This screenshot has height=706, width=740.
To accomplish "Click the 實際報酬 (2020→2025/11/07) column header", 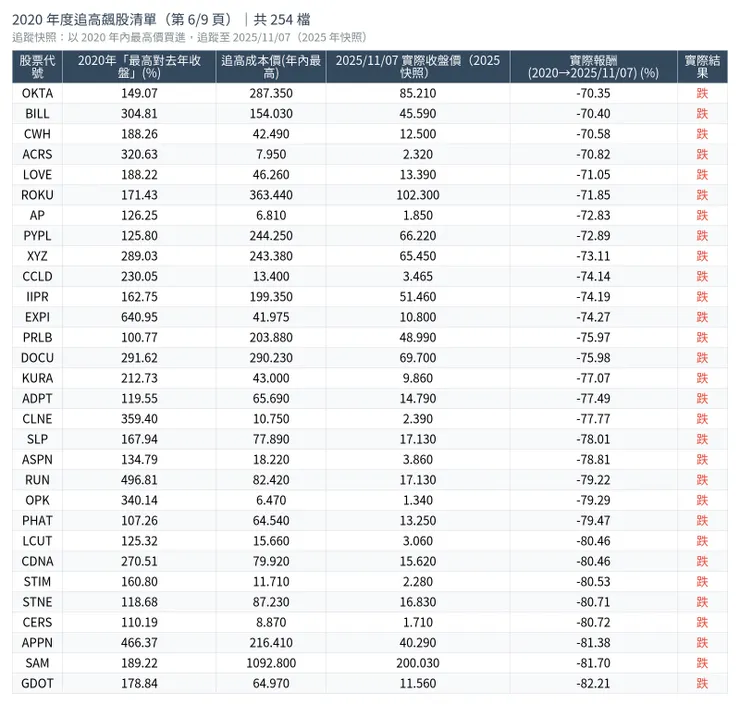I will pyautogui.click(x=593, y=67).
